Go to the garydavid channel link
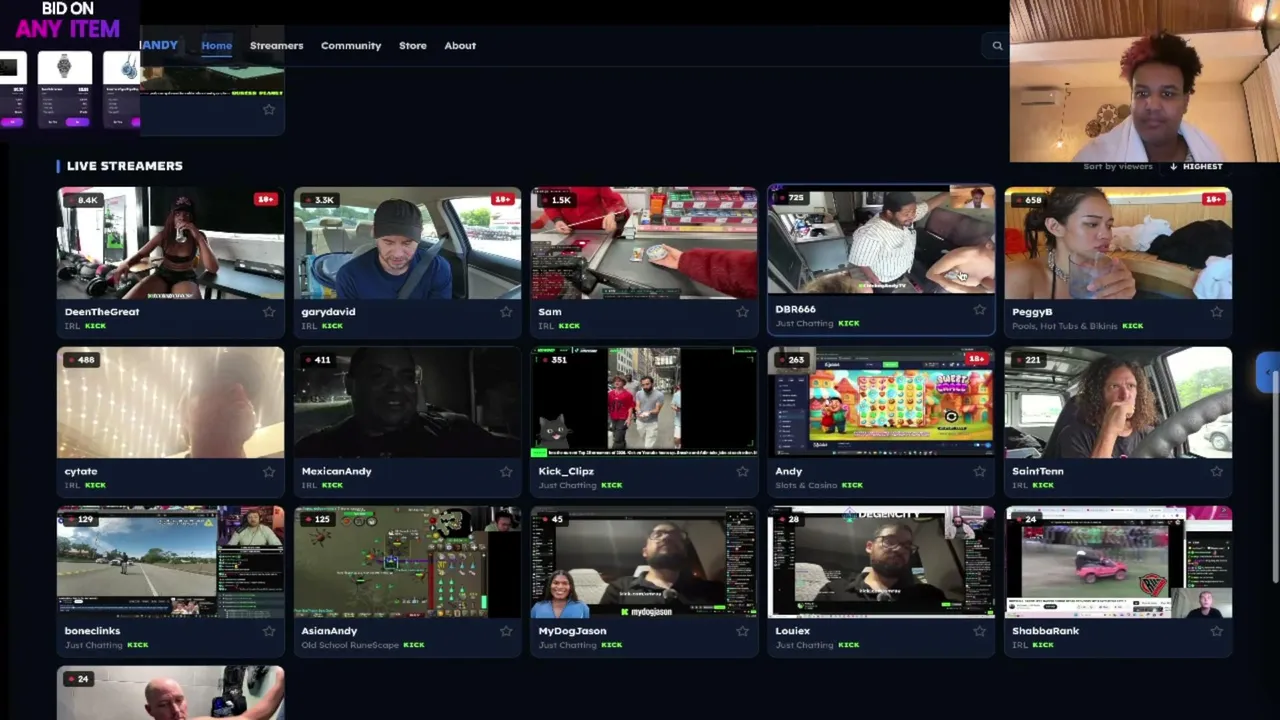 pos(328,312)
